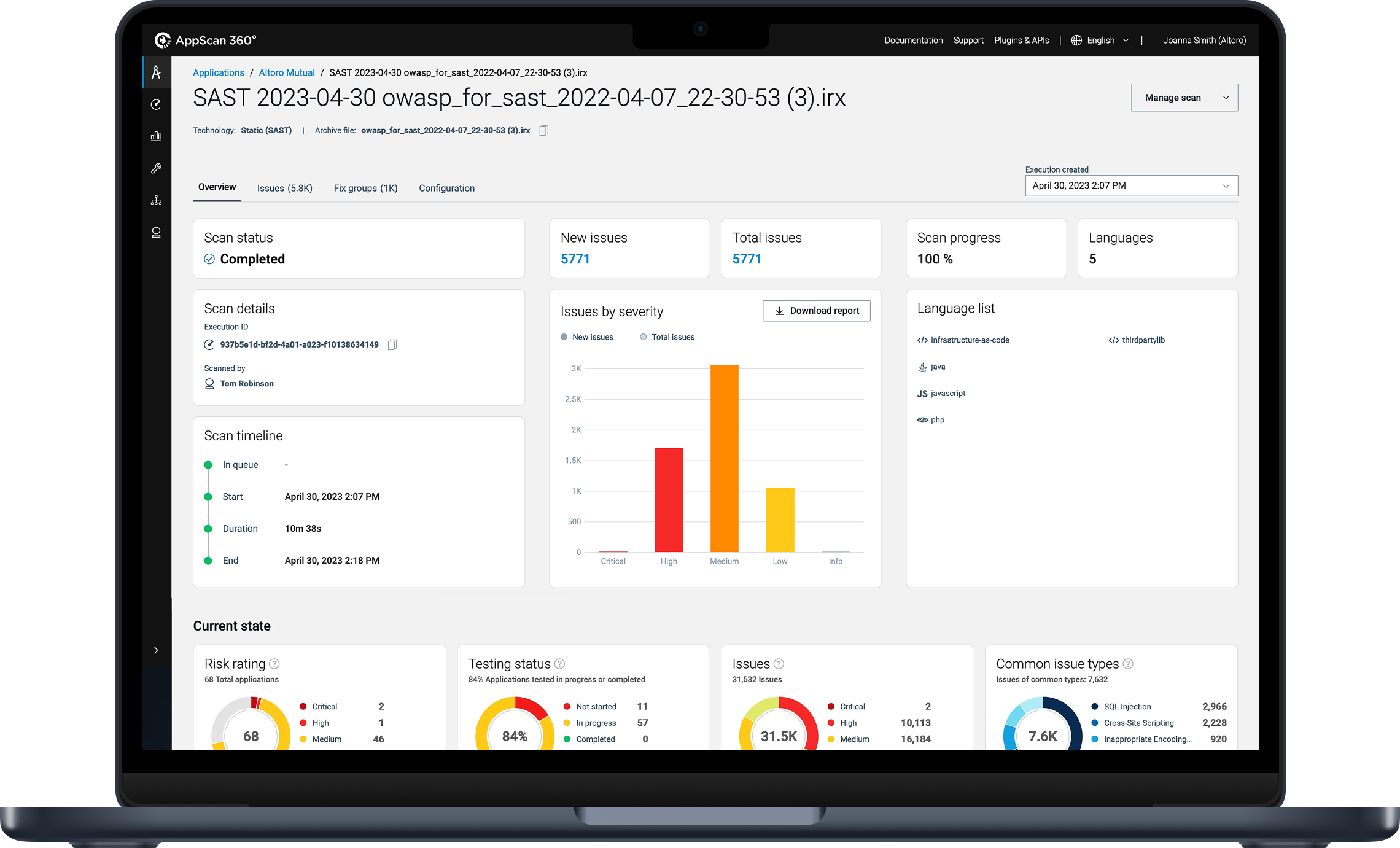Copy the Execution ID value
Image resolution: width=1400 pixels, height=848 pixels.
392,344
